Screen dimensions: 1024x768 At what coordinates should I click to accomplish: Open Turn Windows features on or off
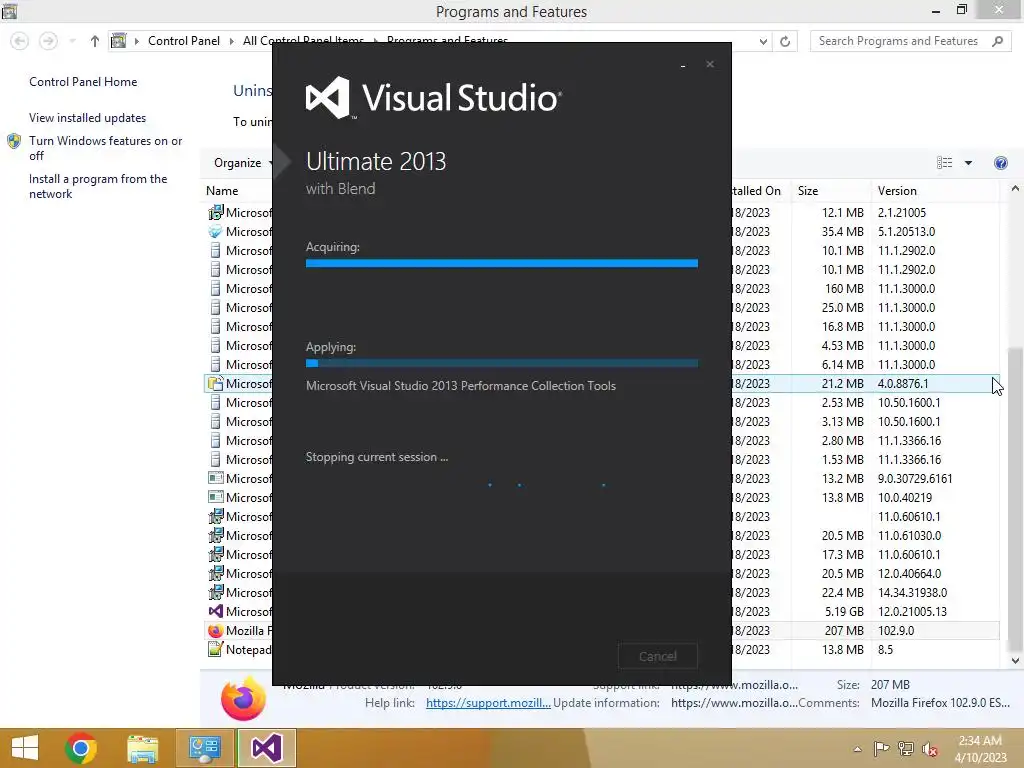(105, 148)
